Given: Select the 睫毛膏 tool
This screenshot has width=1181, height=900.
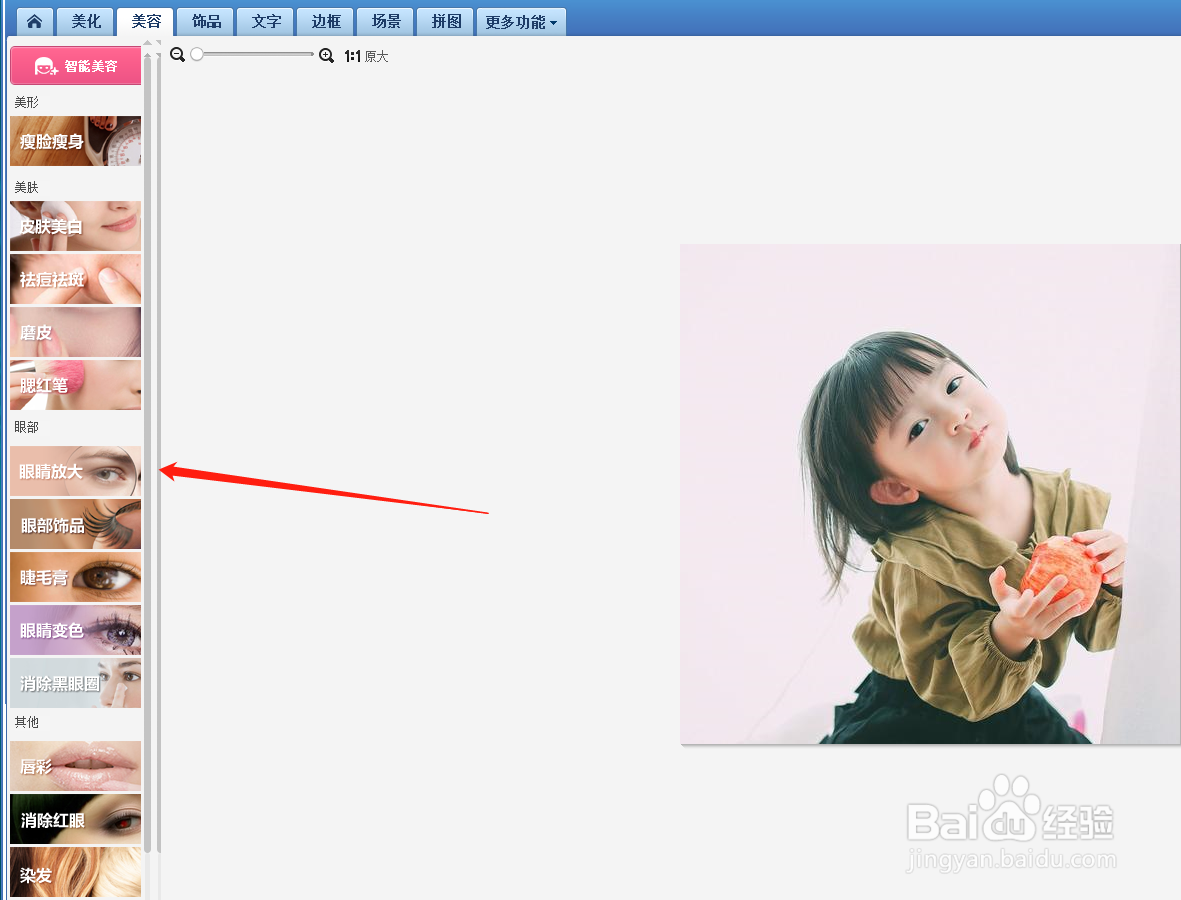Looking at the screenshot, I should (75, 577).
